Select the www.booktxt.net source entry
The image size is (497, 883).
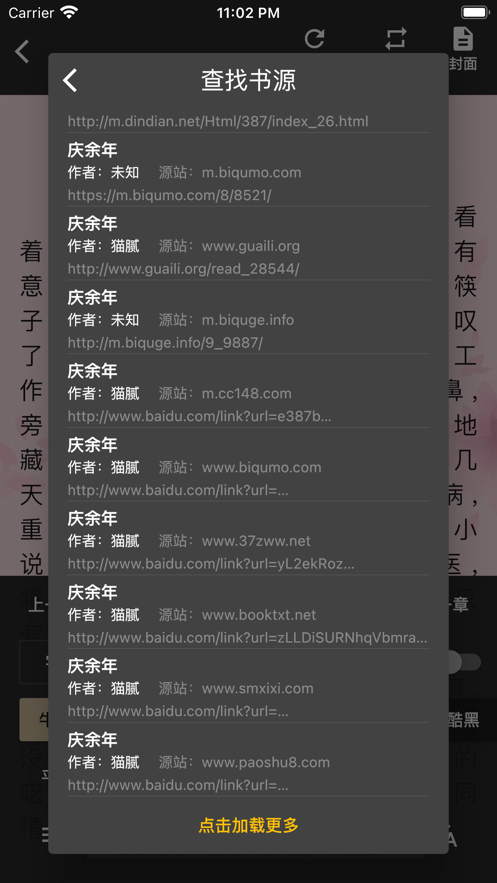248,613
